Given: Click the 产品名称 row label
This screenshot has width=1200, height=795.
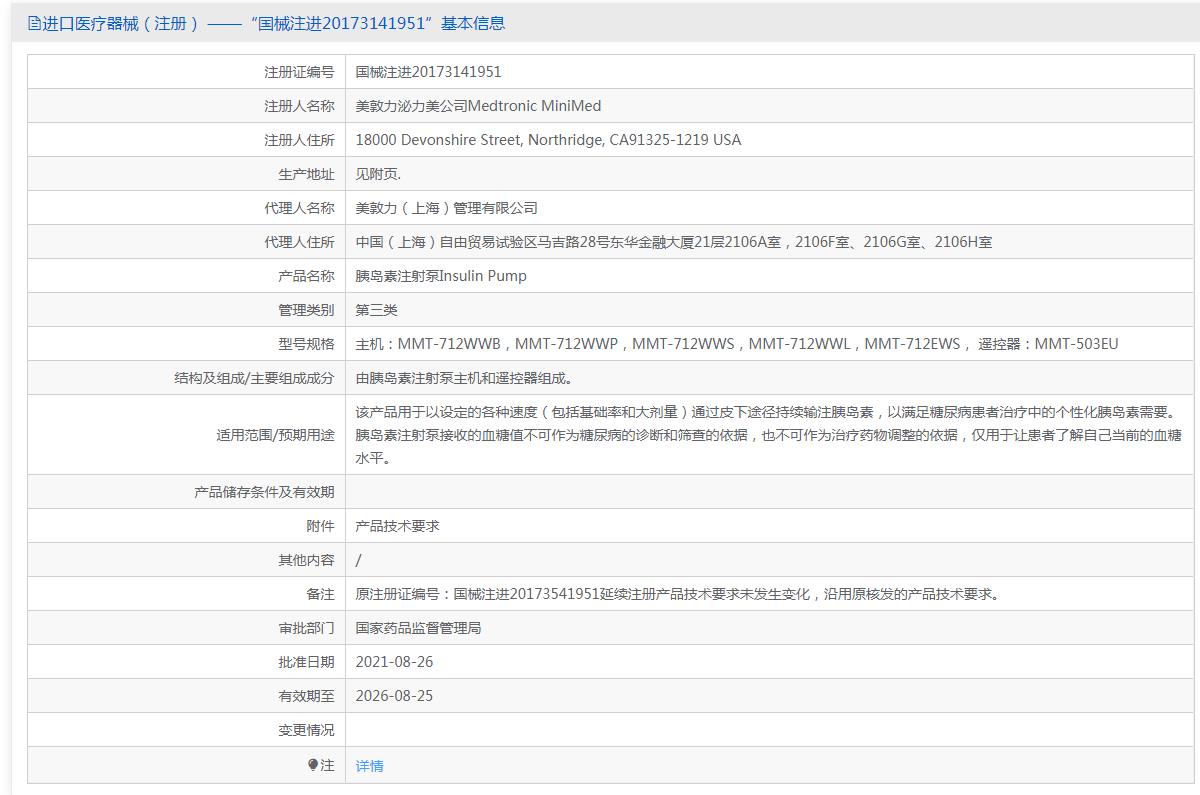Looking at the screenshot, I should [x=306, y=276].
